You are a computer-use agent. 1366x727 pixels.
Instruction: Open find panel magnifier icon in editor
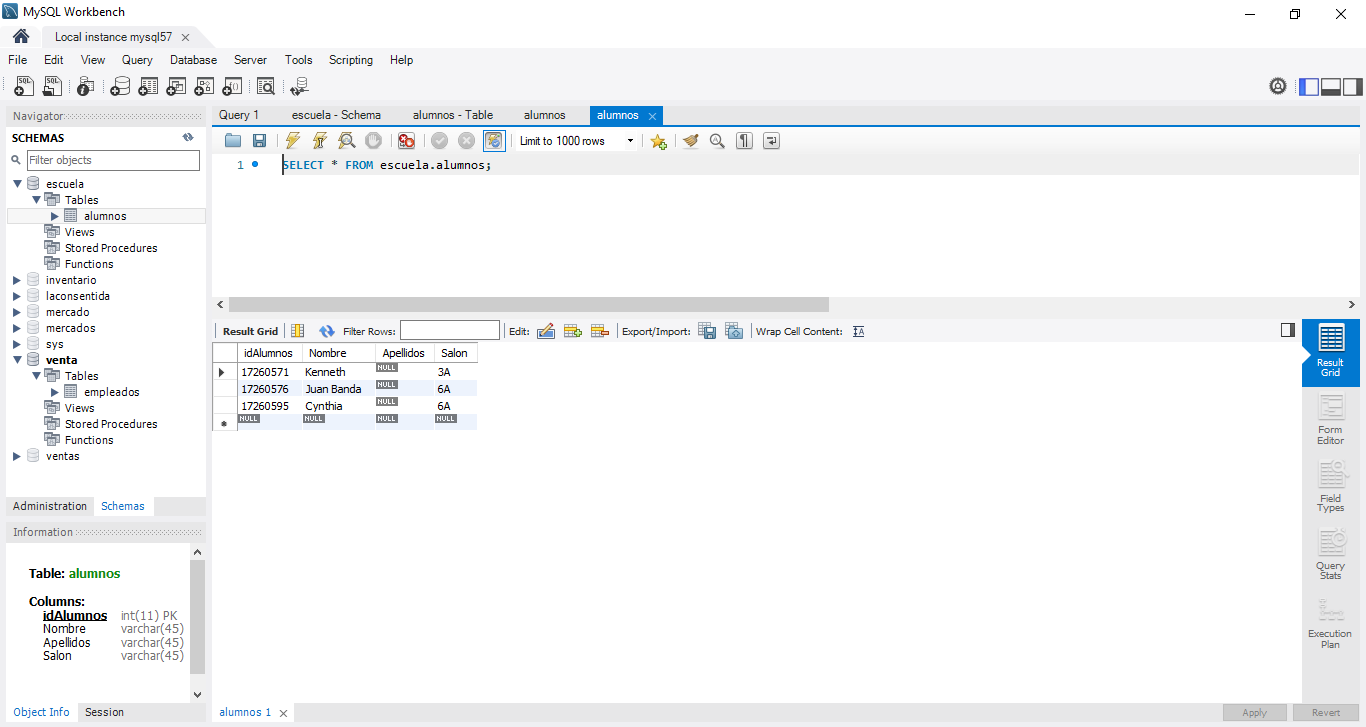coord(717,141)
